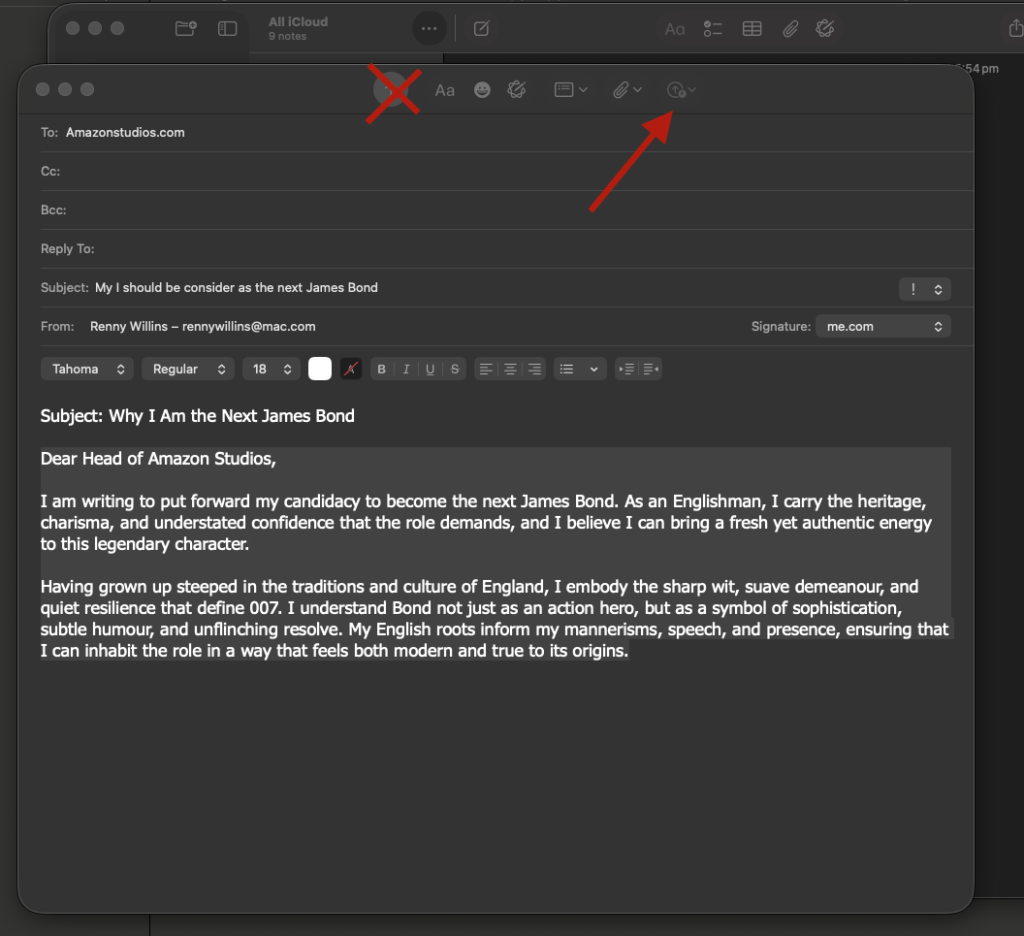This screenshot has width=1024, height=936.
Task: Click the Notes new note compose icon
Action: pyautogui.click(x=481, y=29)
